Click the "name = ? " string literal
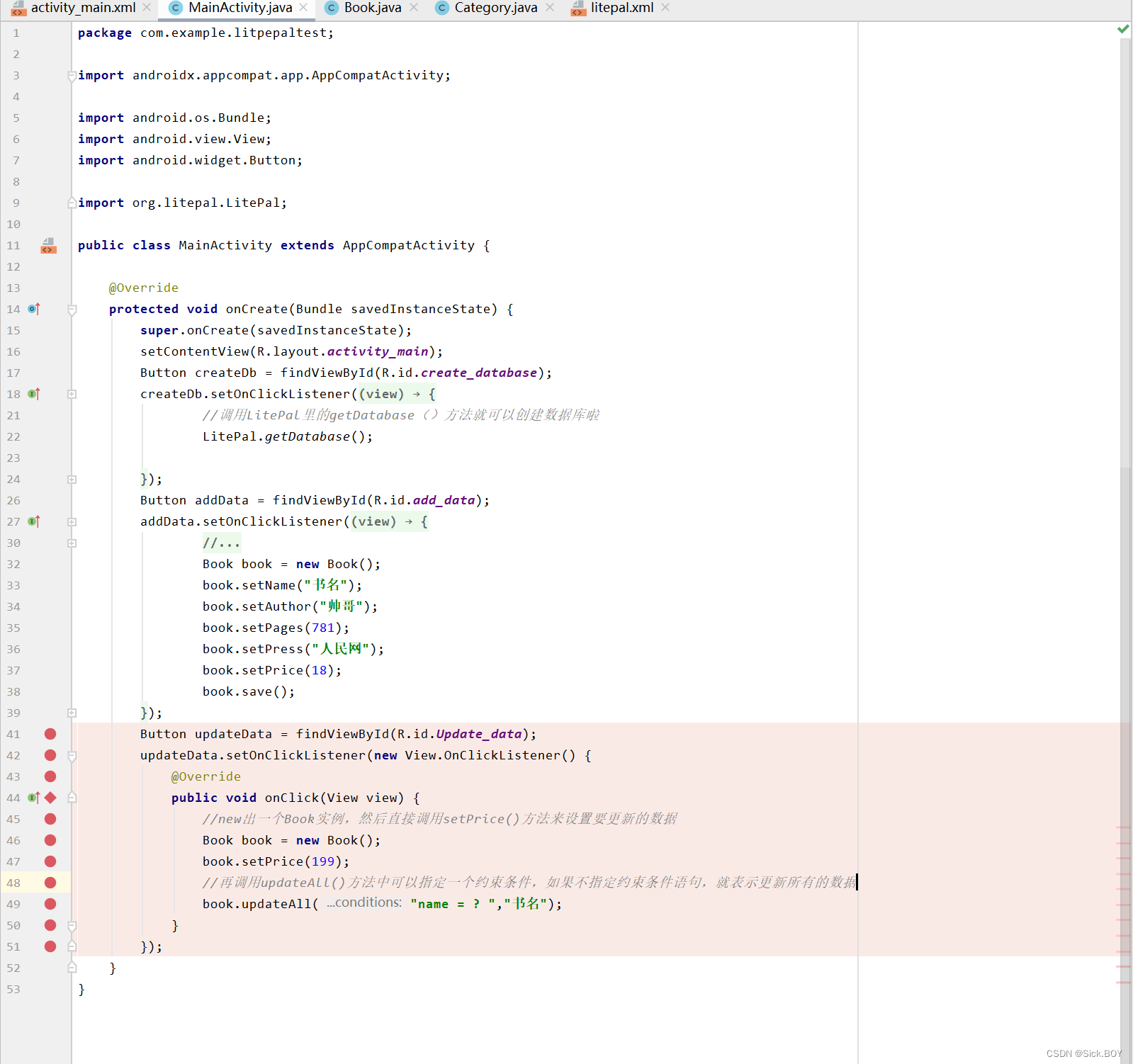The width and height of the screenshot is (1133, 1064). [452, 904]
